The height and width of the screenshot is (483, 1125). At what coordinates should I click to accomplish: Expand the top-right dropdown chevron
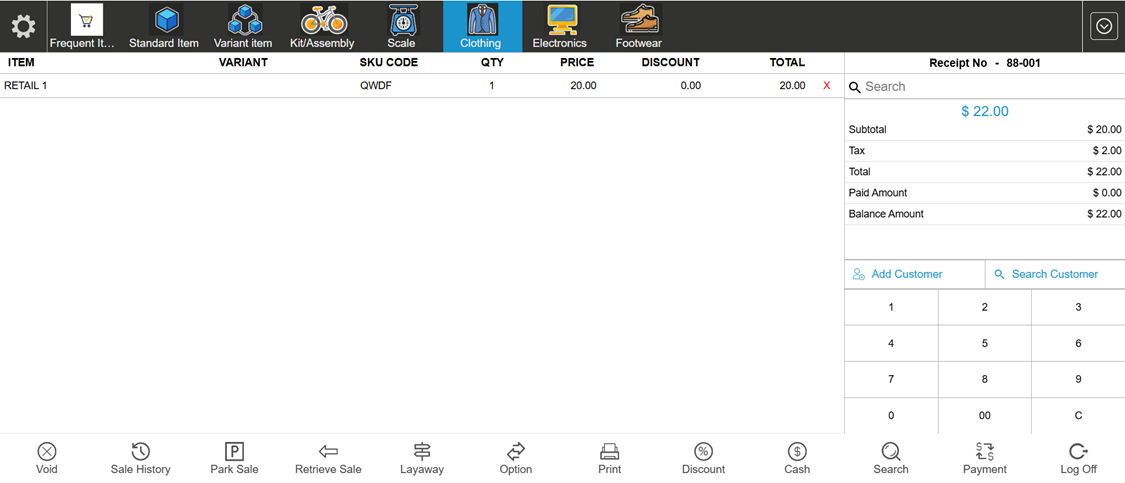click(x=1104, y=27)
